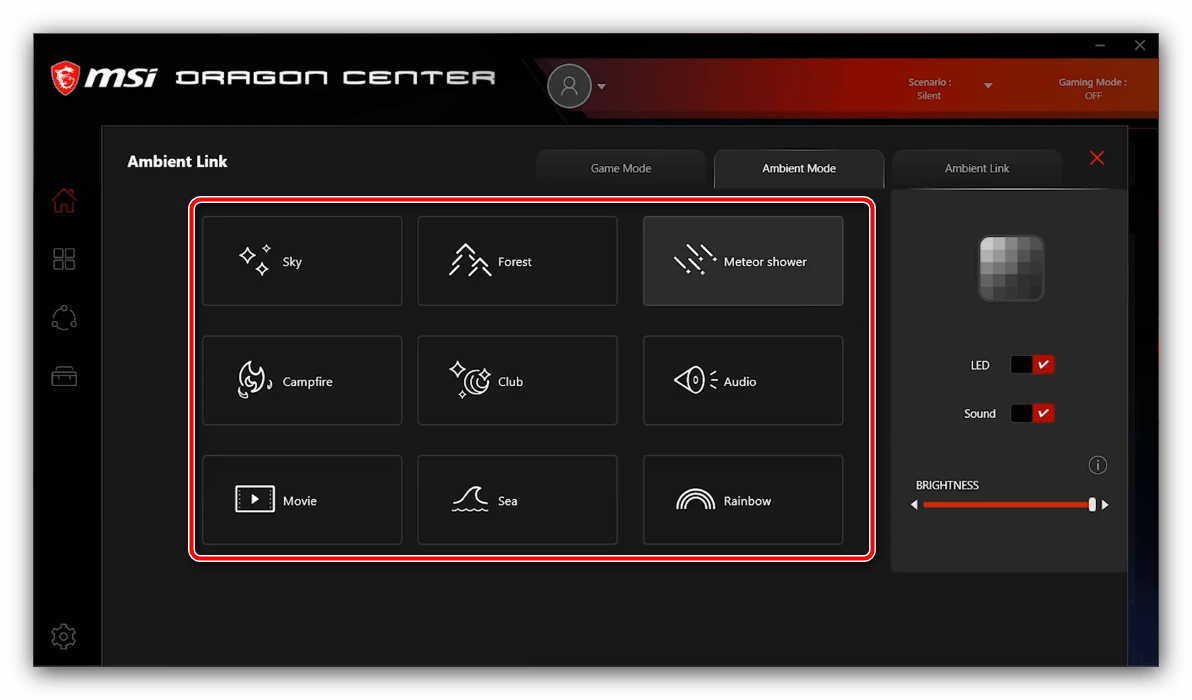Click the user profile avatar icon

click(569, 86)
